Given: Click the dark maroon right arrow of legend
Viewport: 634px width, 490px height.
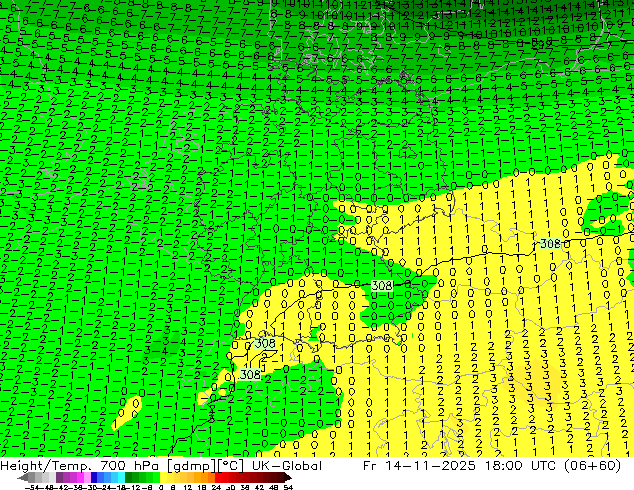Looking at the screenshot, I should coord(287,478).
